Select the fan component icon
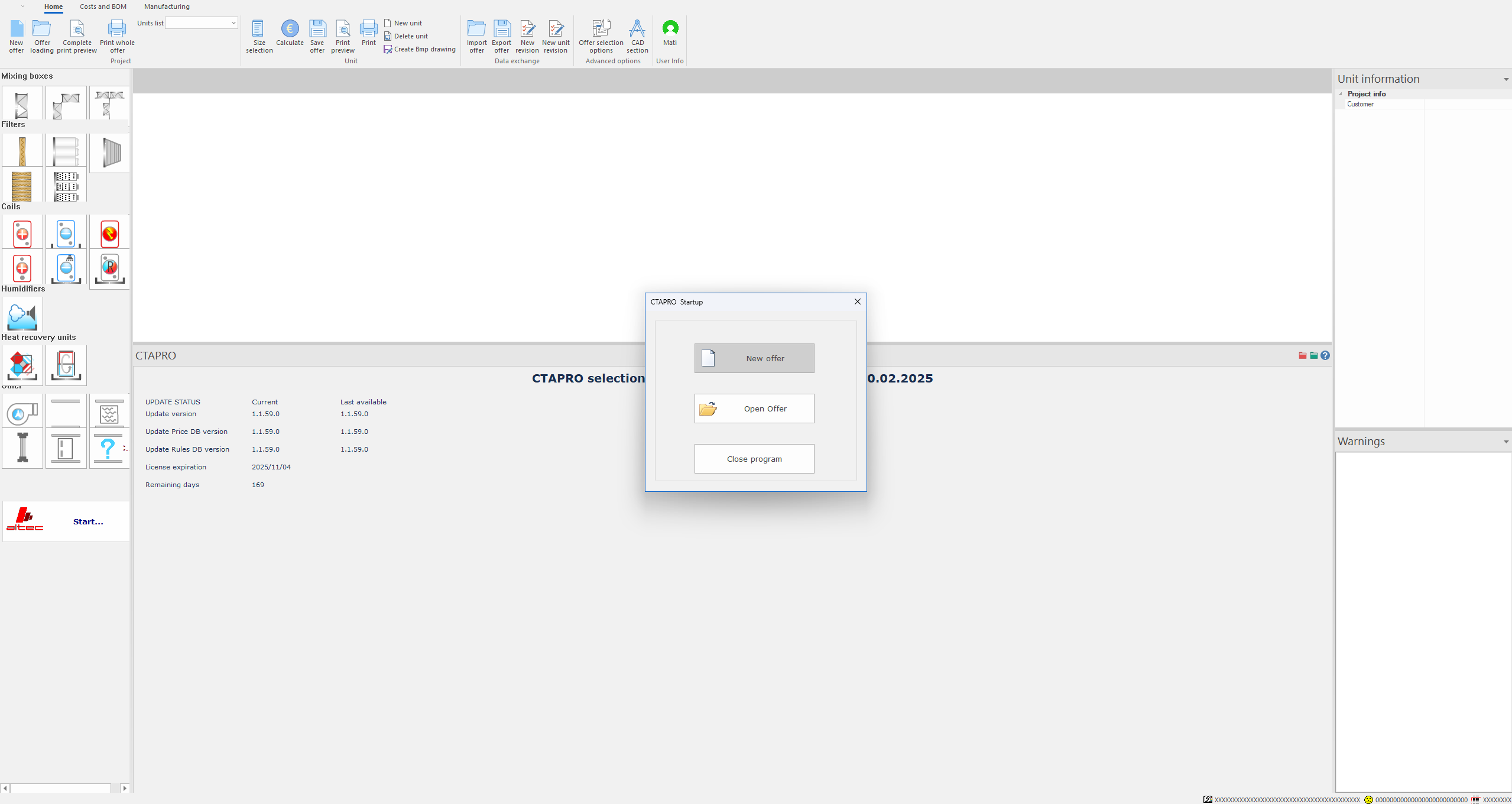 pyautogui.click(x=22, y=412)
